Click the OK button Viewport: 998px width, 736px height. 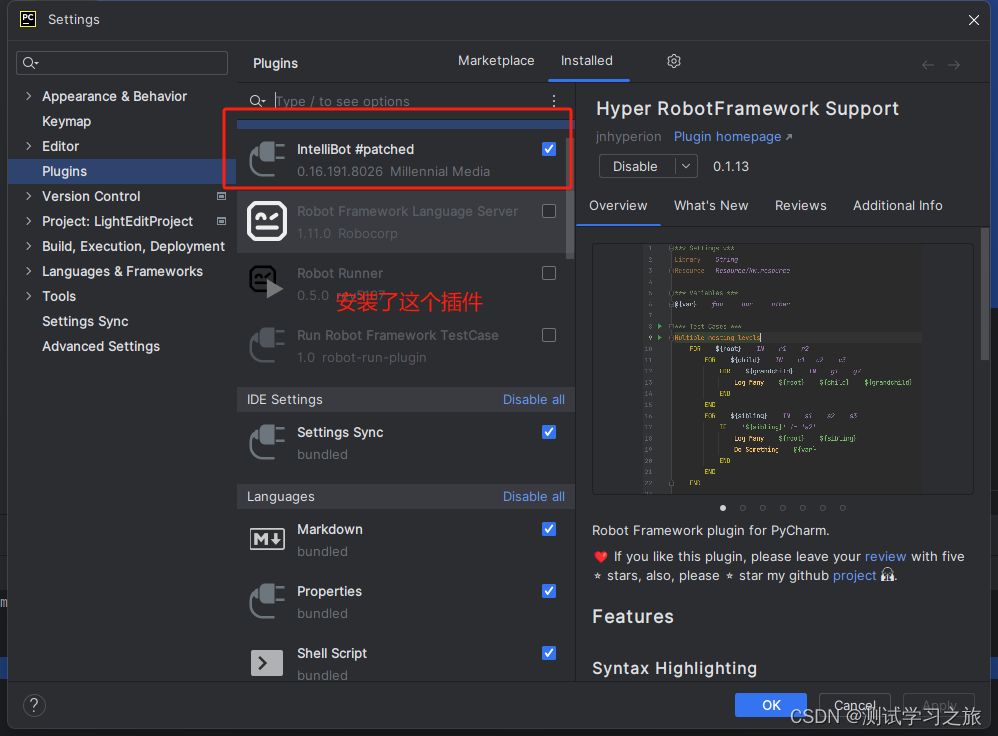(x=770, y=705)
